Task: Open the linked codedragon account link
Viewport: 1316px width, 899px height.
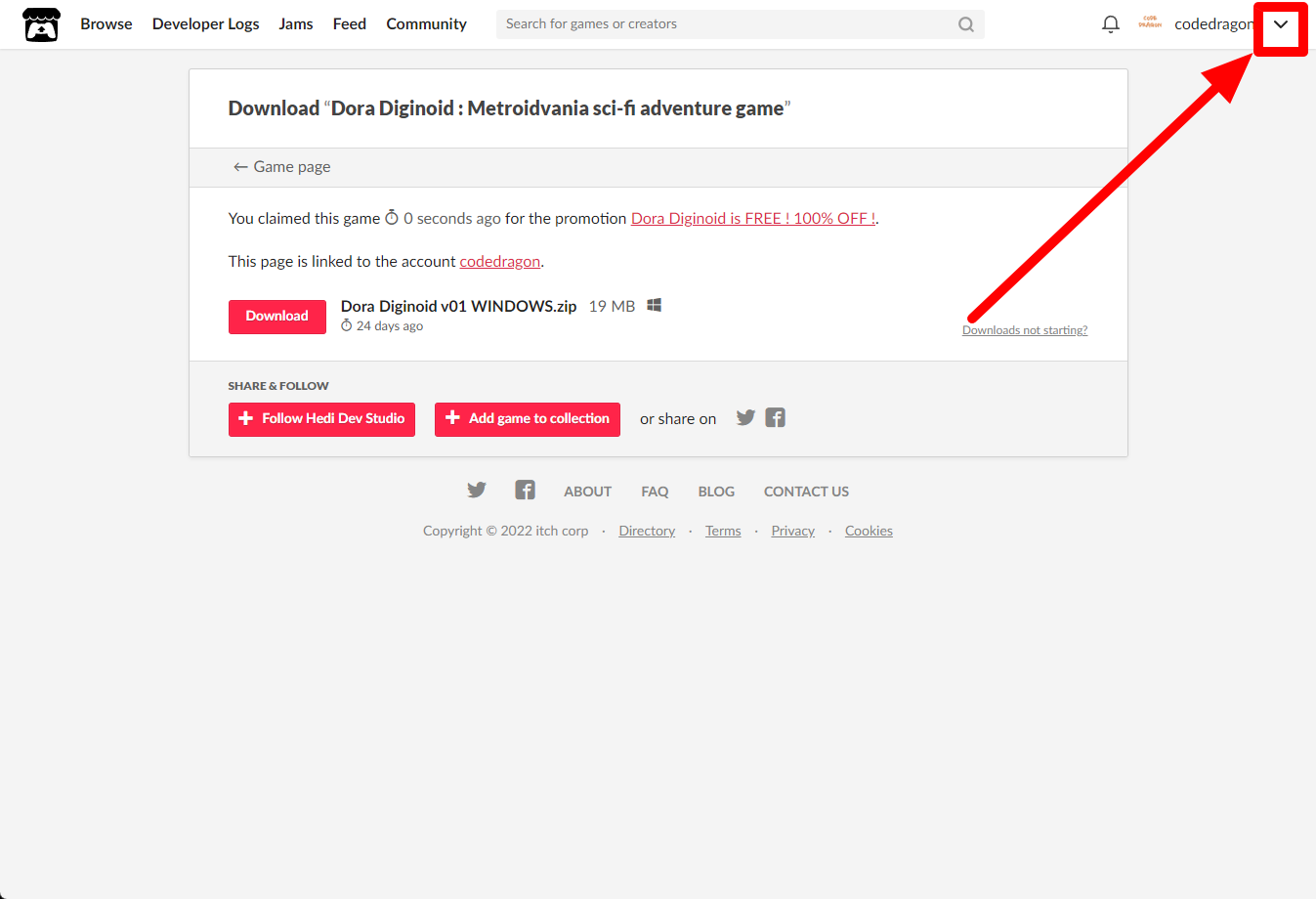Action: 500,262
